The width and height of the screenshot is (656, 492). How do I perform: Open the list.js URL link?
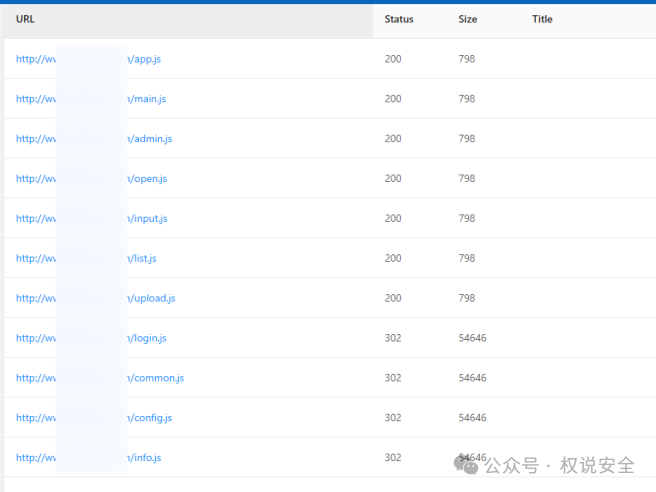tap(86, 258)
